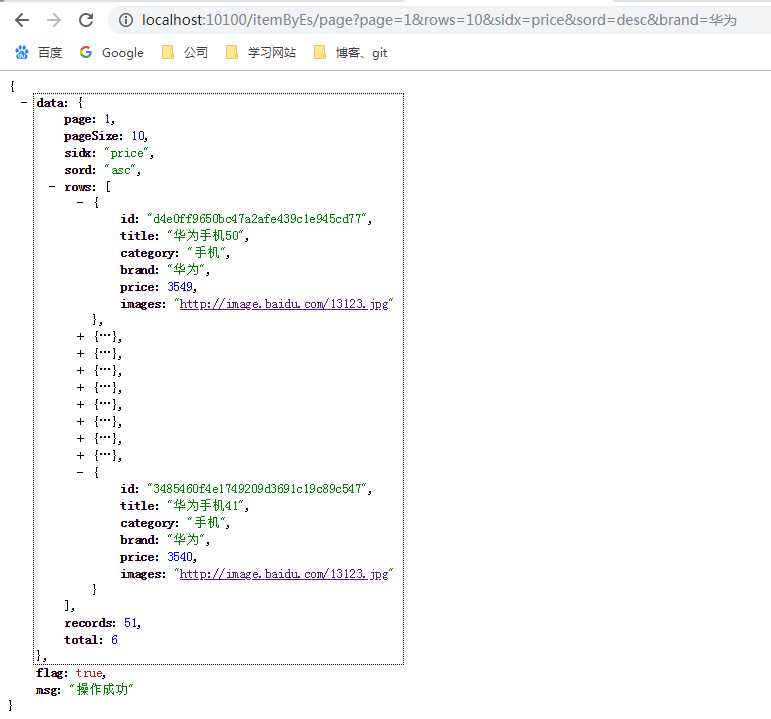Expand the third collapsed row object

click(80, 354)
